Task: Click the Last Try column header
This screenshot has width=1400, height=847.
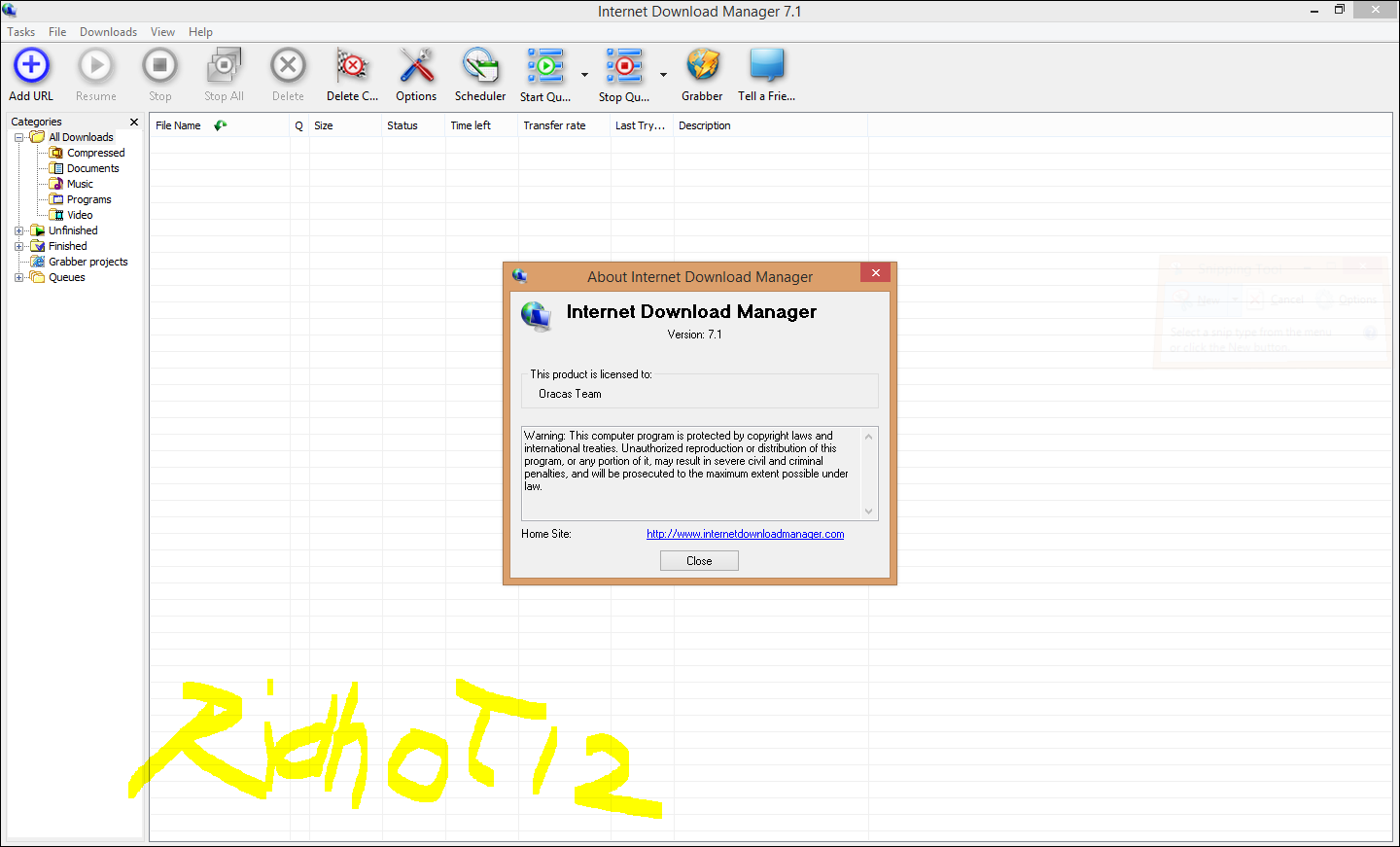Action: [x=642, y=125]
